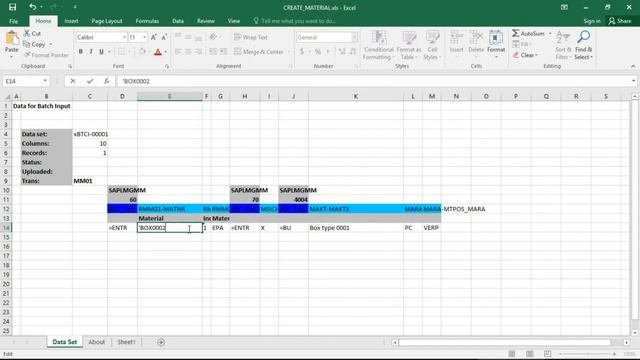The width and height of the screenshot is (640, 360).
Task: Open Merge & Center dropdown arrow
Action: pos(289,52)
